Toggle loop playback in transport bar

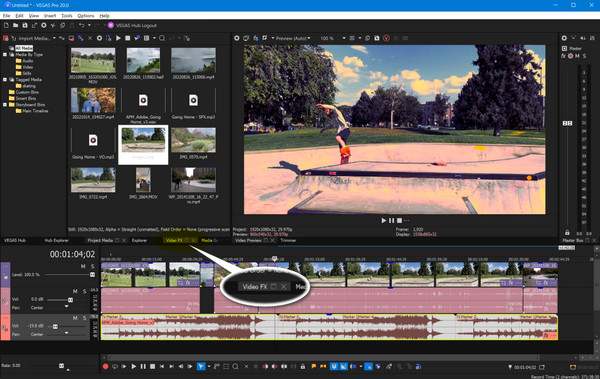(115, 366)
